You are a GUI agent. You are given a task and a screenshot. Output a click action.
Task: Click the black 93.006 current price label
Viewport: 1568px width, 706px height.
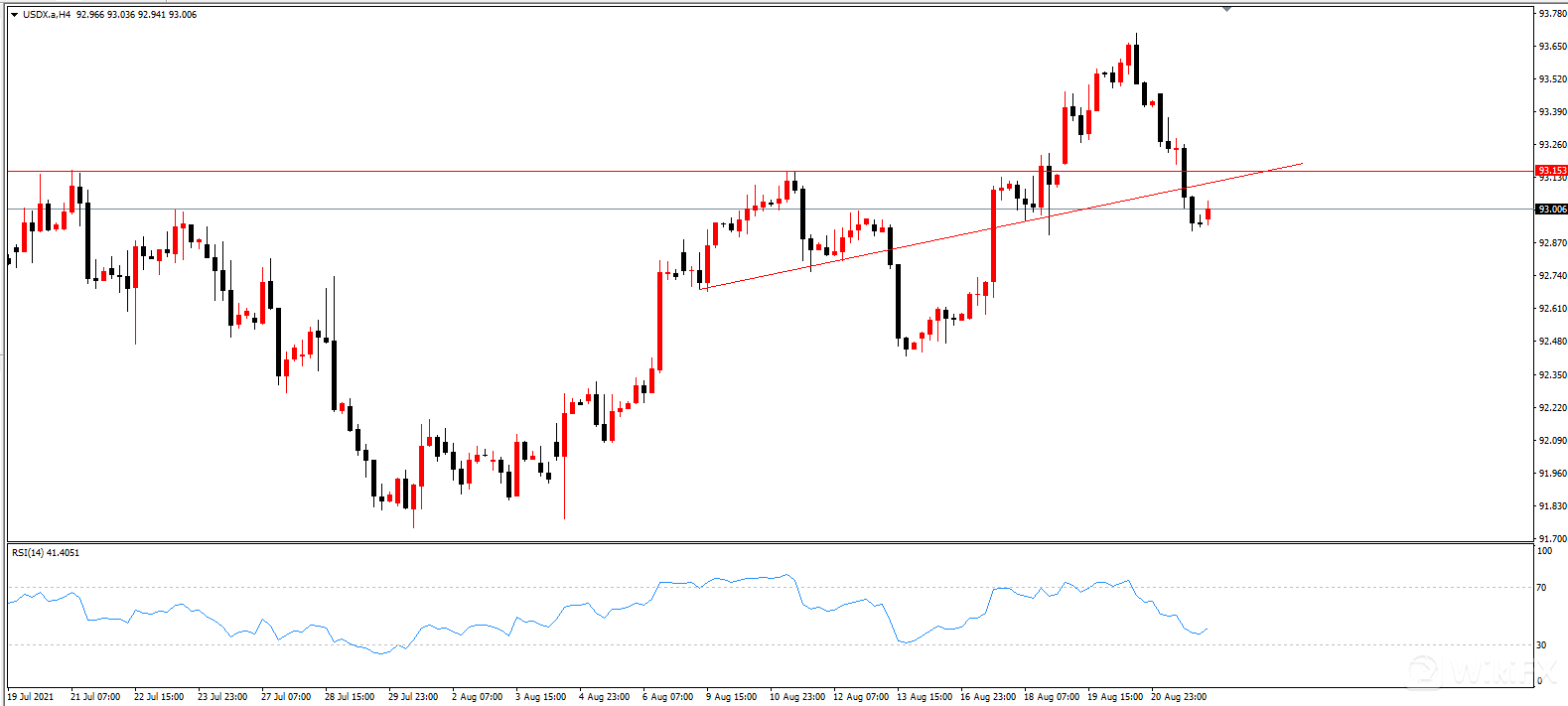point(1551,210)
